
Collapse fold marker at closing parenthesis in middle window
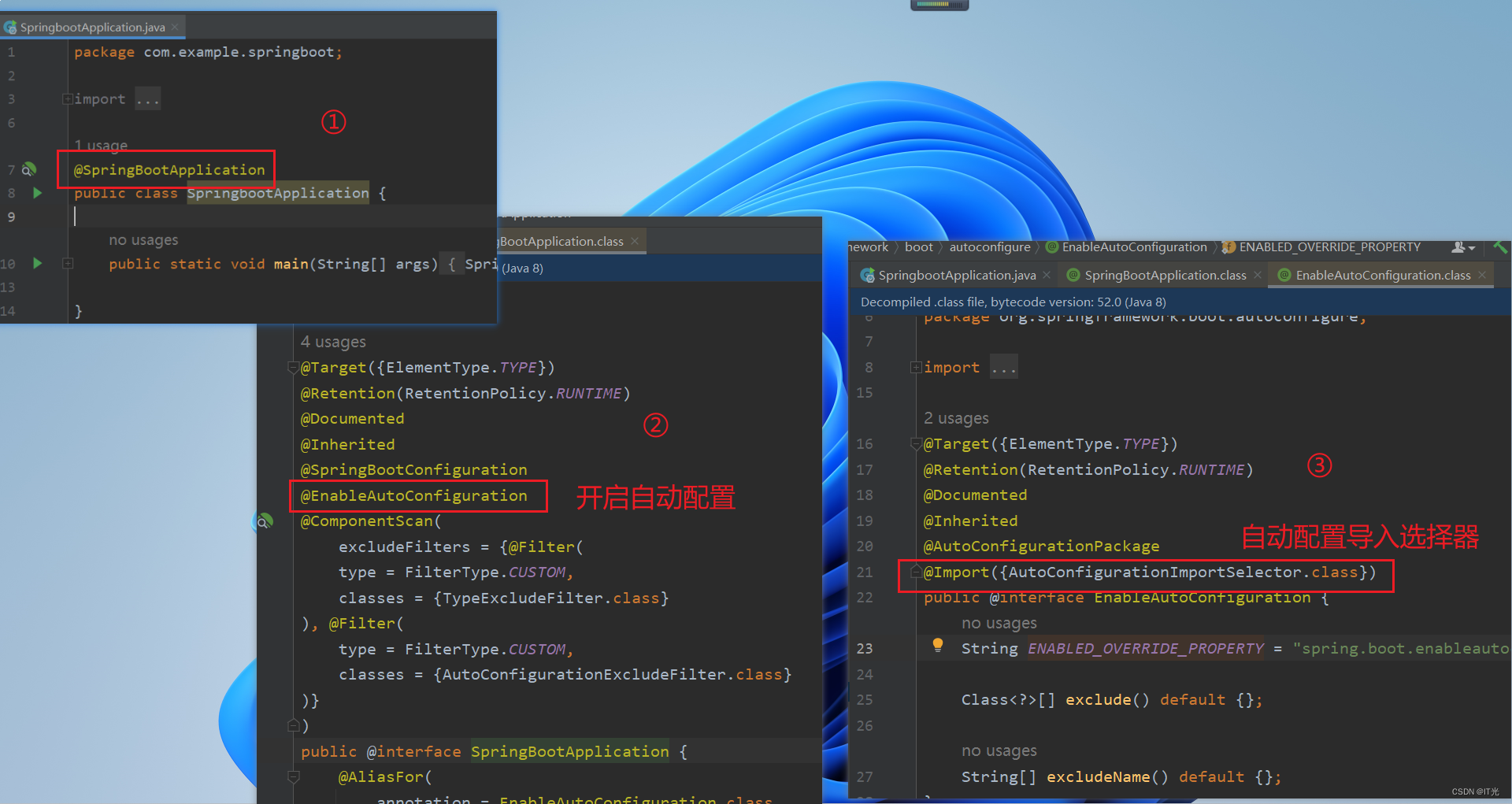[x=293, y=725]
